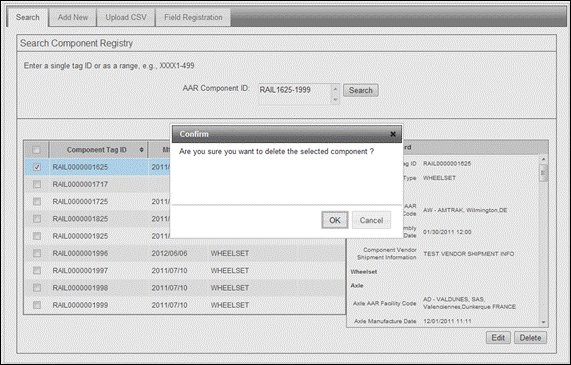Click WHEELSET in row RAIL0000001996
Viewport: 571px width, 365px height.
click(230, 253)
